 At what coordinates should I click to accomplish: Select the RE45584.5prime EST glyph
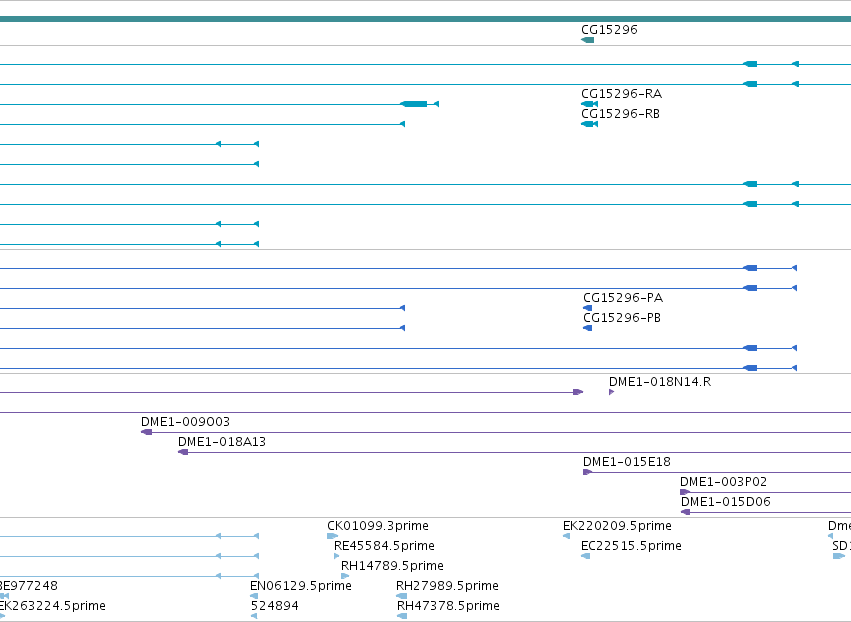tap(336, 556)
